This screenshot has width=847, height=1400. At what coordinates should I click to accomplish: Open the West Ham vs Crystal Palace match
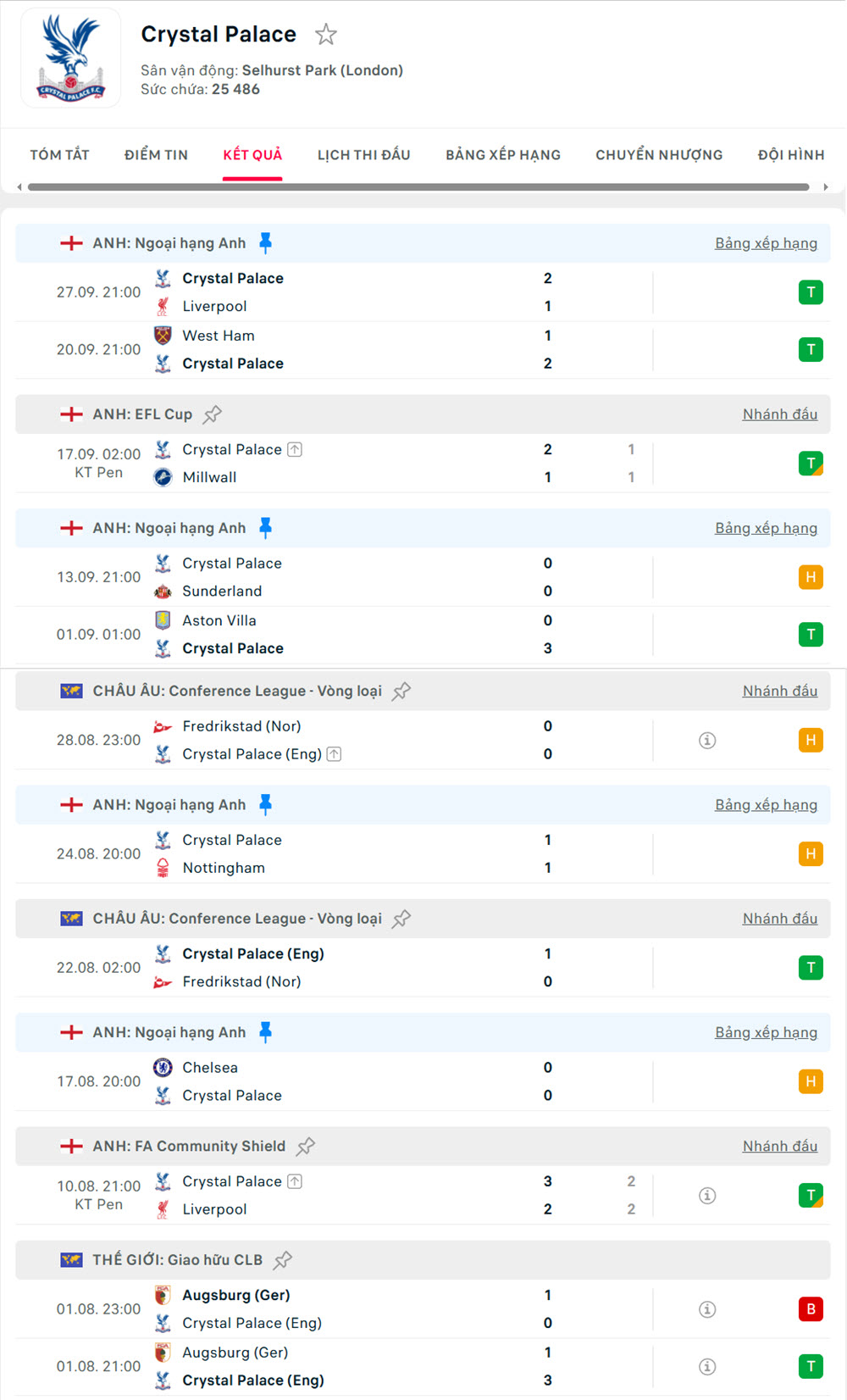(339, 349)
